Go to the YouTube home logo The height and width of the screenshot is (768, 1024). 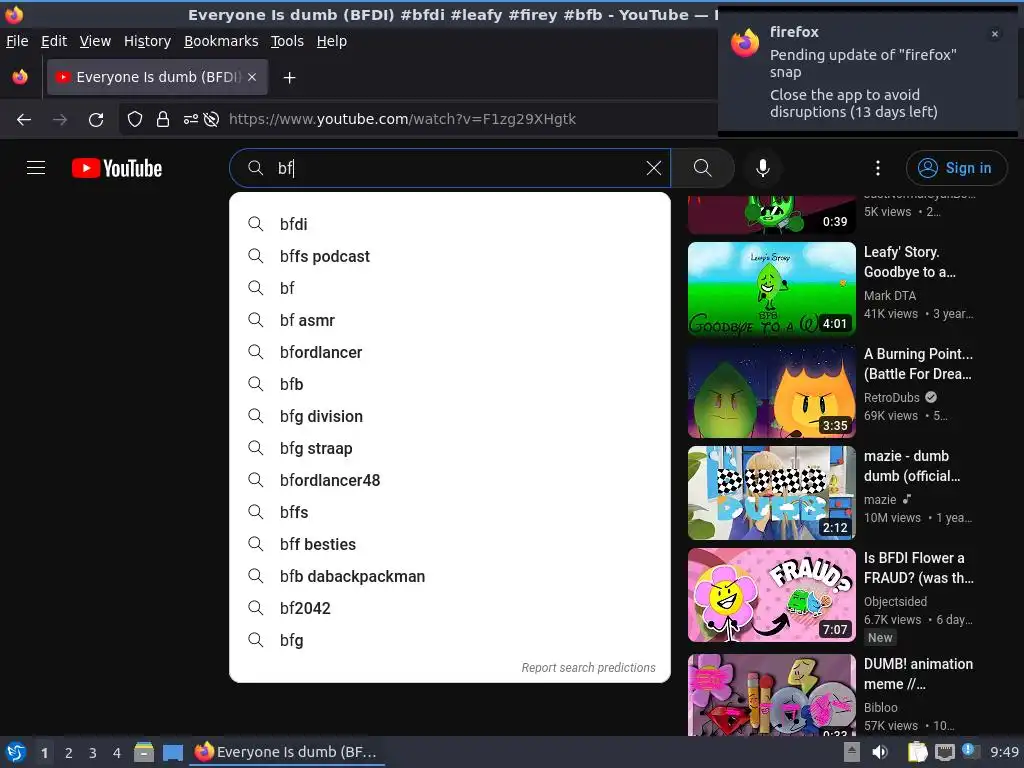click(x=117, y=168)
